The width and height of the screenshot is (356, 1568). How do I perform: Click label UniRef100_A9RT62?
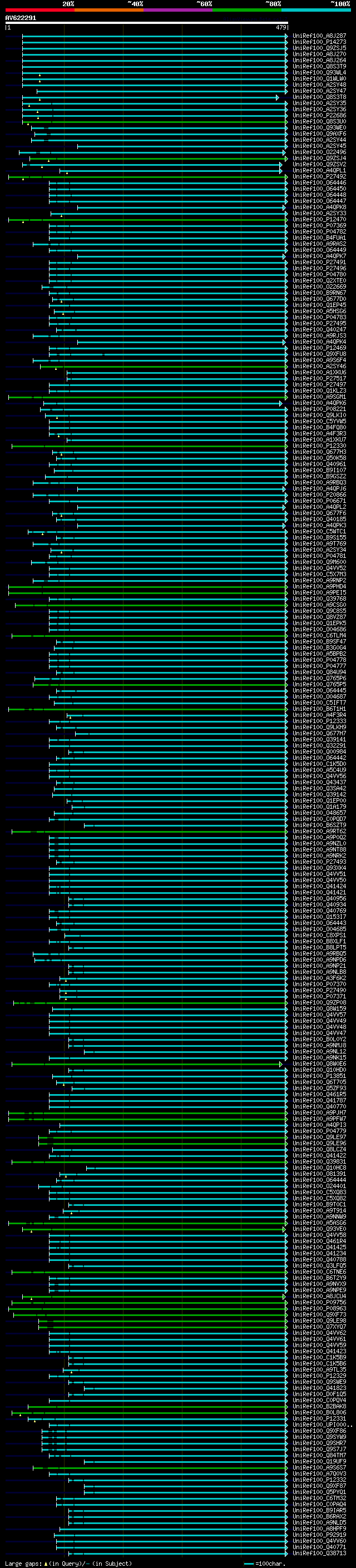(319, 832)
